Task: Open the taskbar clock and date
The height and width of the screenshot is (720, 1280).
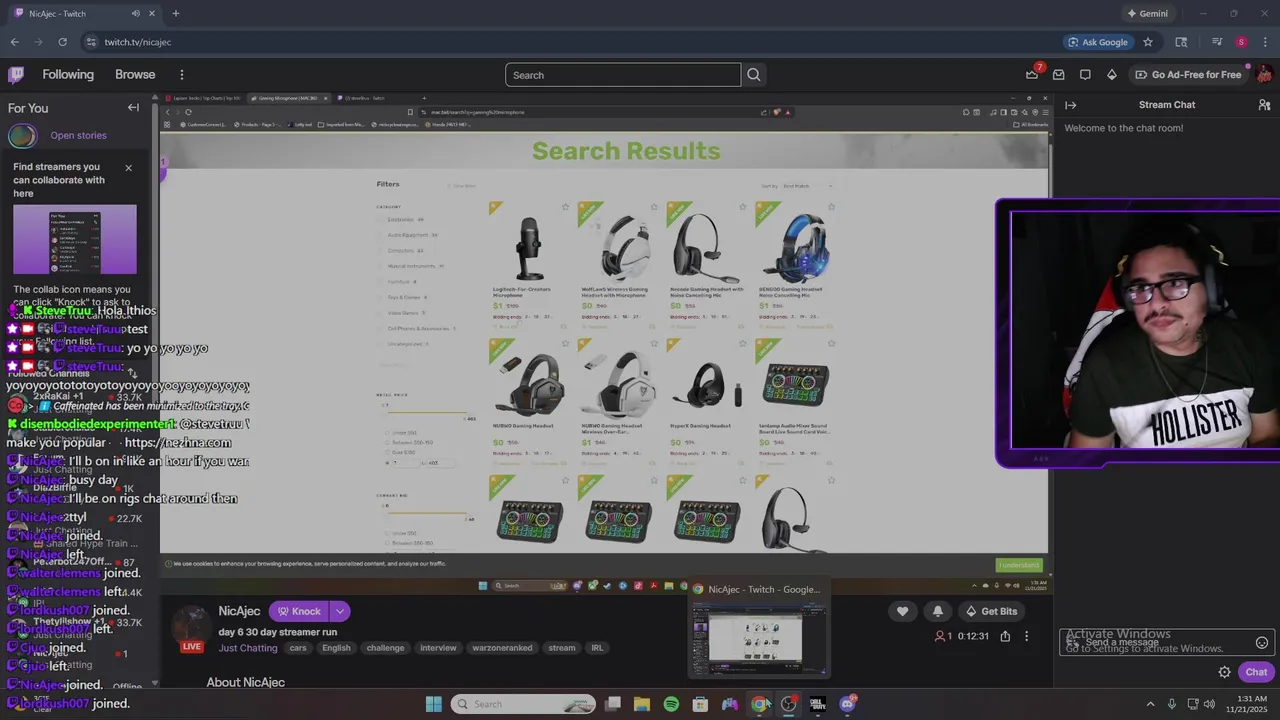Action: (x=1252, y=704)
